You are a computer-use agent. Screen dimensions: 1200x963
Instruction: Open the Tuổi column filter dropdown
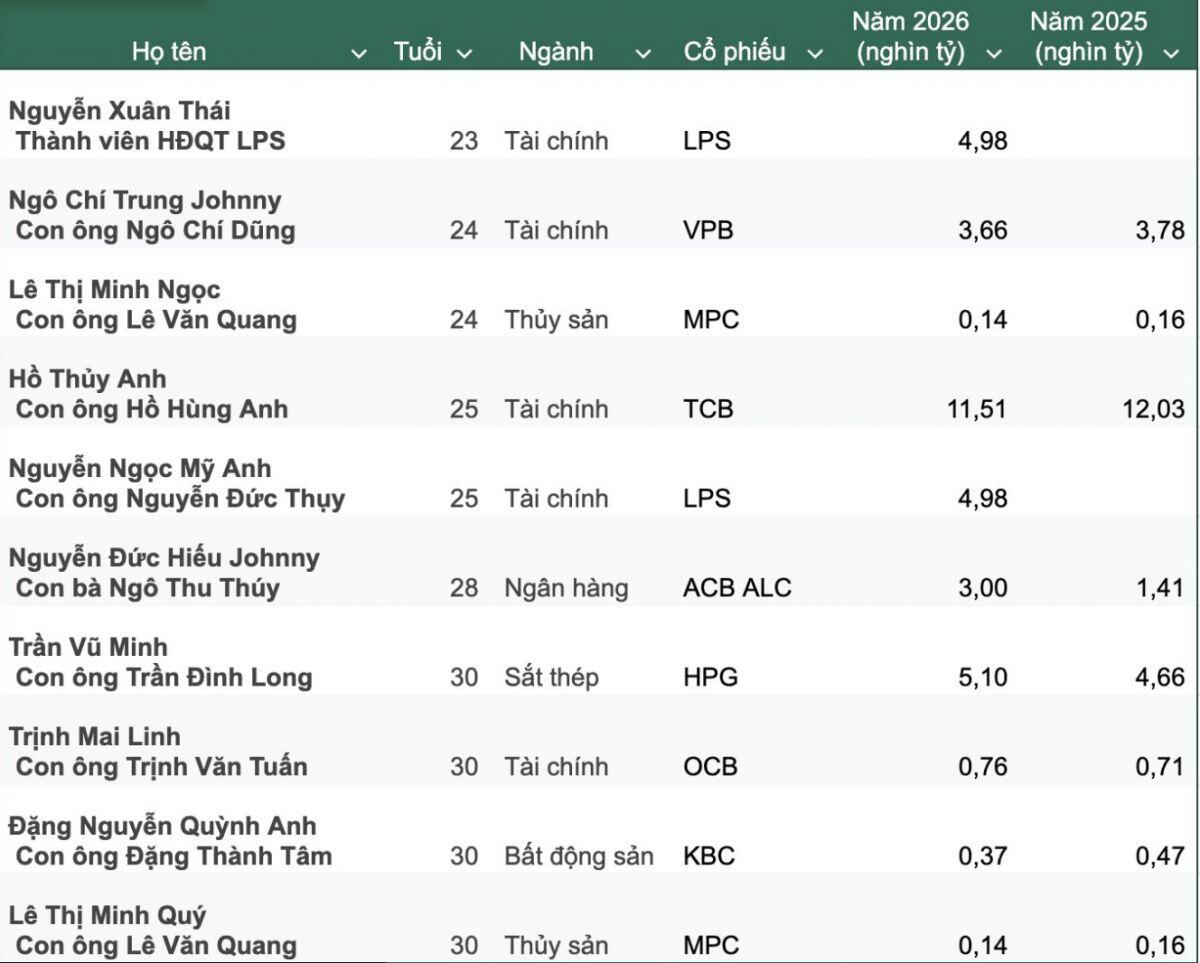[x=464, y=54]
